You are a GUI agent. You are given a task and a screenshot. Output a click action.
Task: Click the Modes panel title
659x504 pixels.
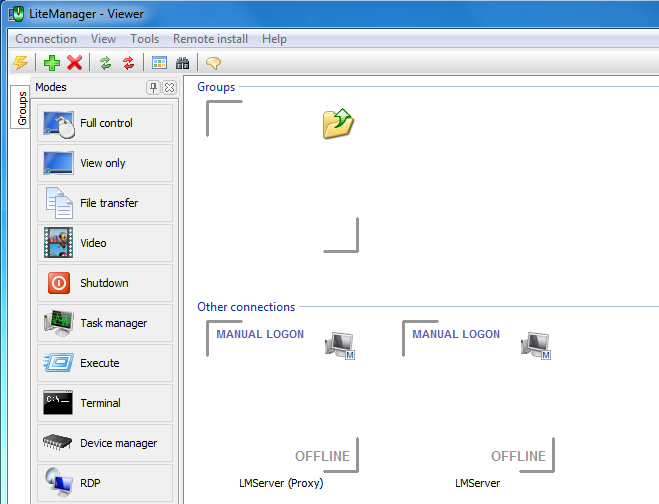51,87
